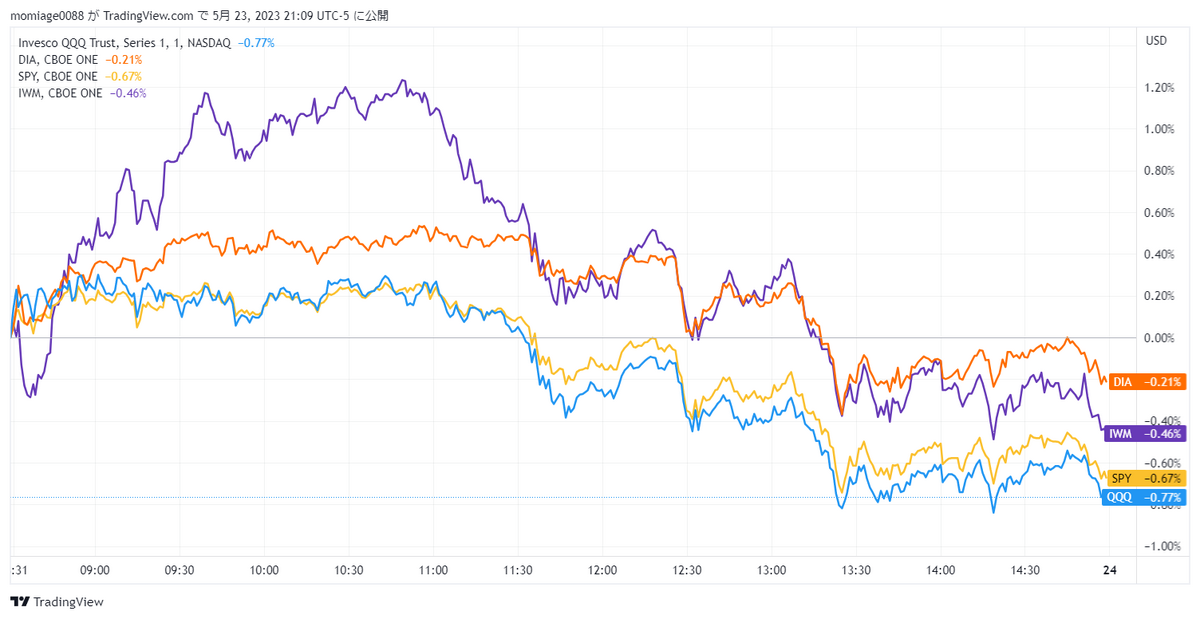Click the blue QQQ −0.77% price tag
The image size is (1200, 619).
pos(1143,497)
